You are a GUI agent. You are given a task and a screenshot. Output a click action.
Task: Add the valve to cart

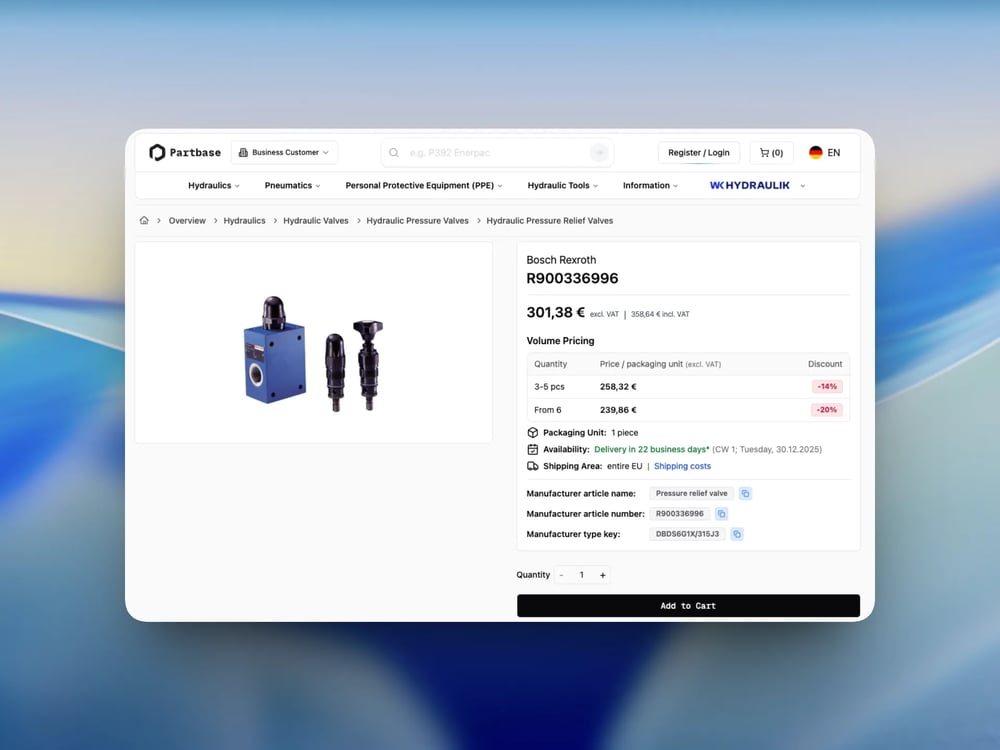click(688, 606)
